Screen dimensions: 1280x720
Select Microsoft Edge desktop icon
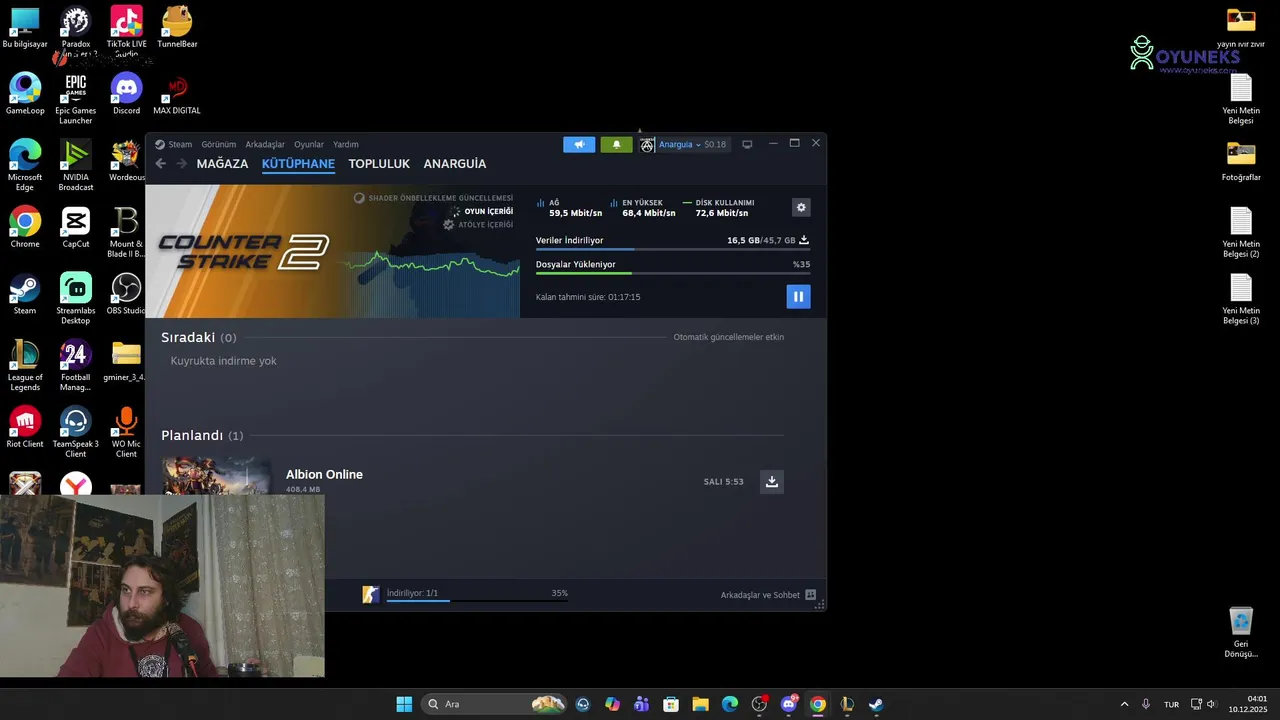pyautogui.click(x=25, y=166)
